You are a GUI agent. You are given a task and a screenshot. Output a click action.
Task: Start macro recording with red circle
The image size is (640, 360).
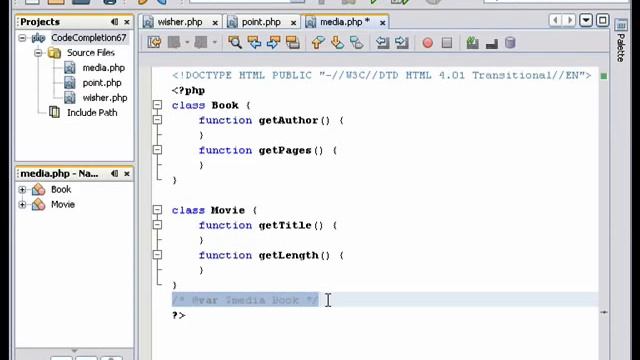point(427,43)
